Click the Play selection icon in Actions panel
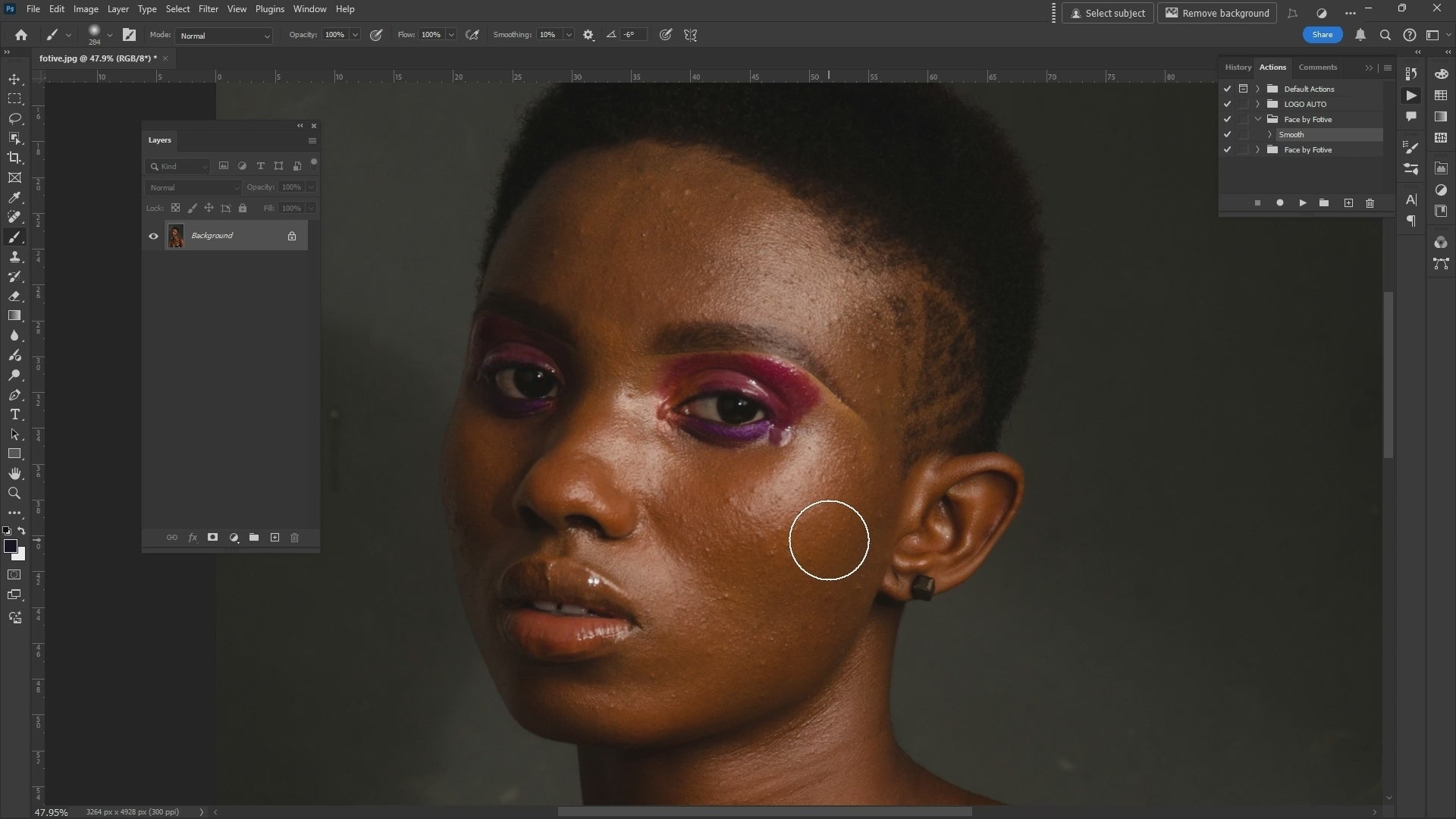The height and width of the screenshot is (819, 1456). 1302,203
